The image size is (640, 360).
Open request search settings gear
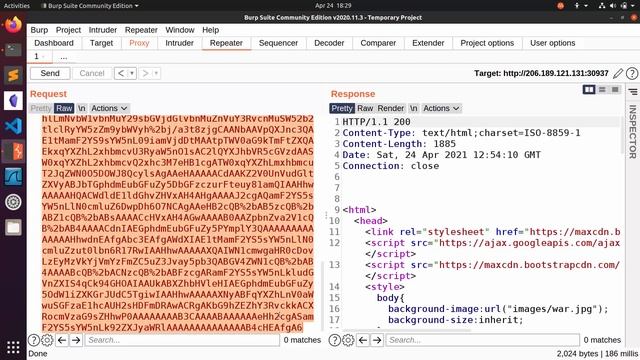coord(47,340)
